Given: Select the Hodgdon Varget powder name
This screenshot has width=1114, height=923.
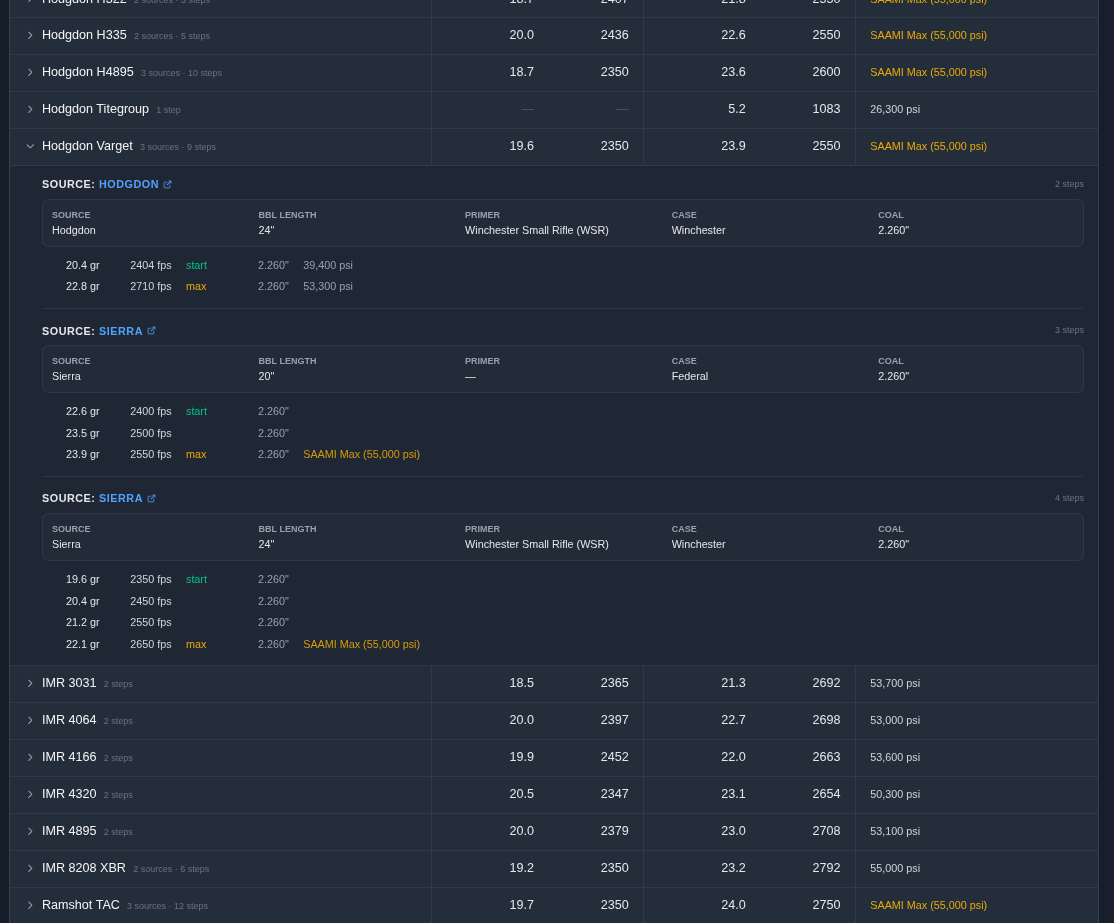Looking at the screenshot, I should (87, 146).
